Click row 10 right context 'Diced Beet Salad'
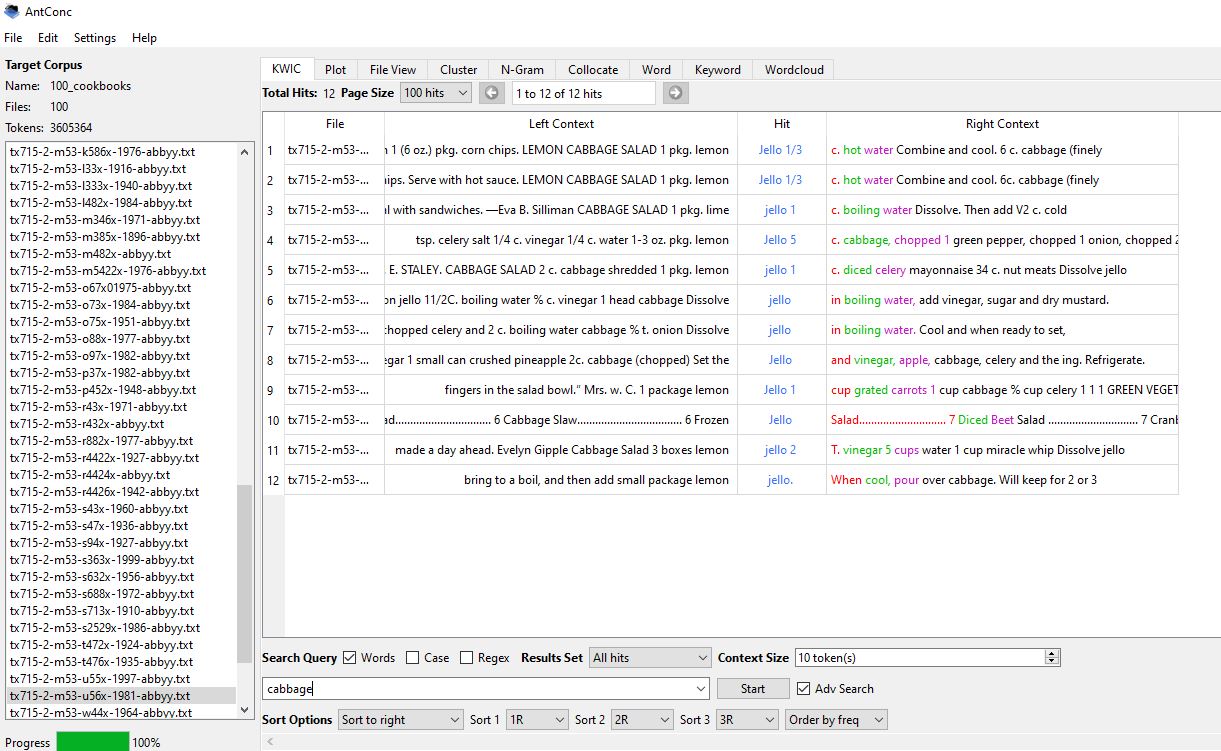The image size is (1221, 751). [1001, 420]
